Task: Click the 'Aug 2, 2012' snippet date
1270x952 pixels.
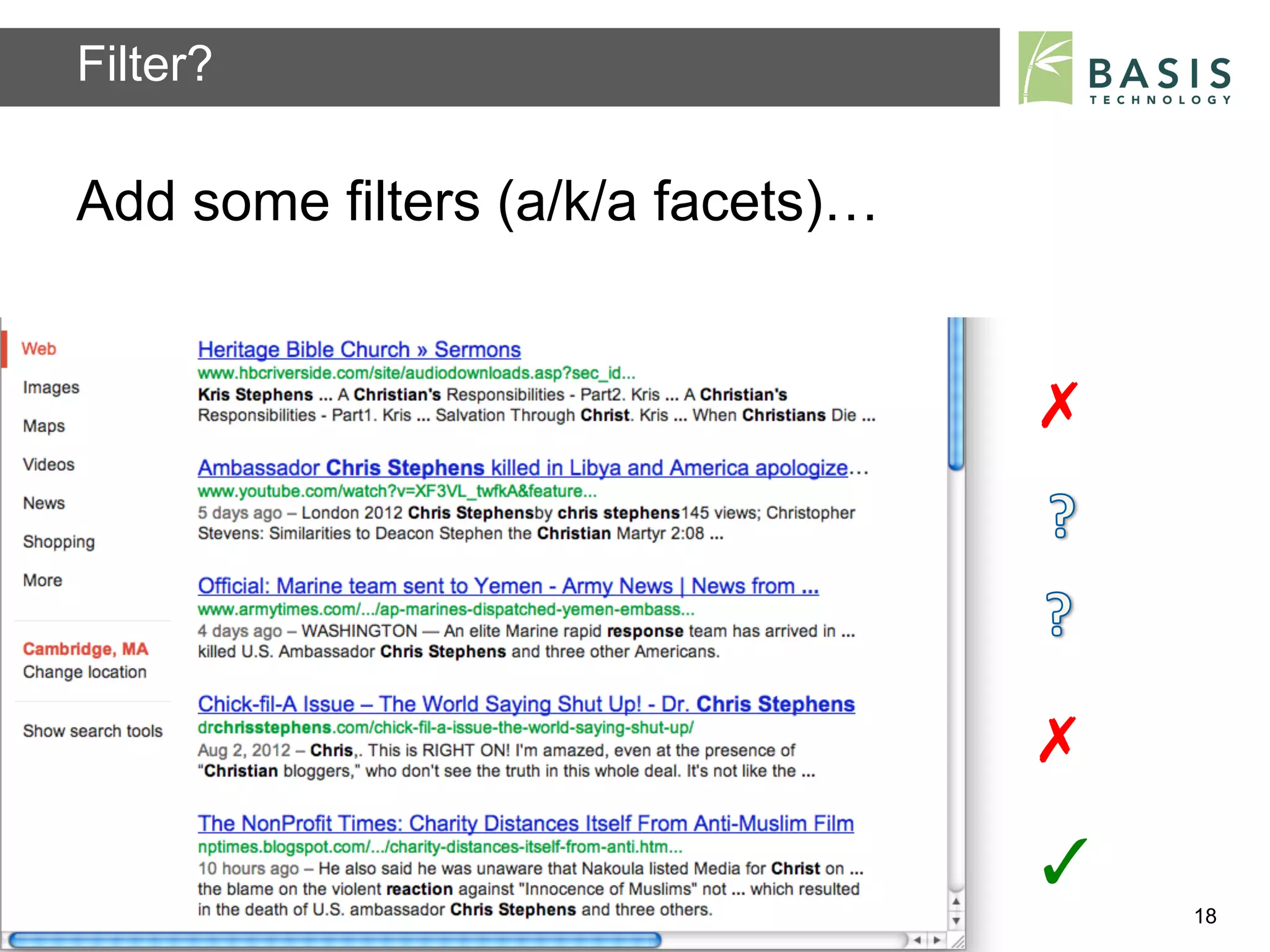Action: click(244, 751)
